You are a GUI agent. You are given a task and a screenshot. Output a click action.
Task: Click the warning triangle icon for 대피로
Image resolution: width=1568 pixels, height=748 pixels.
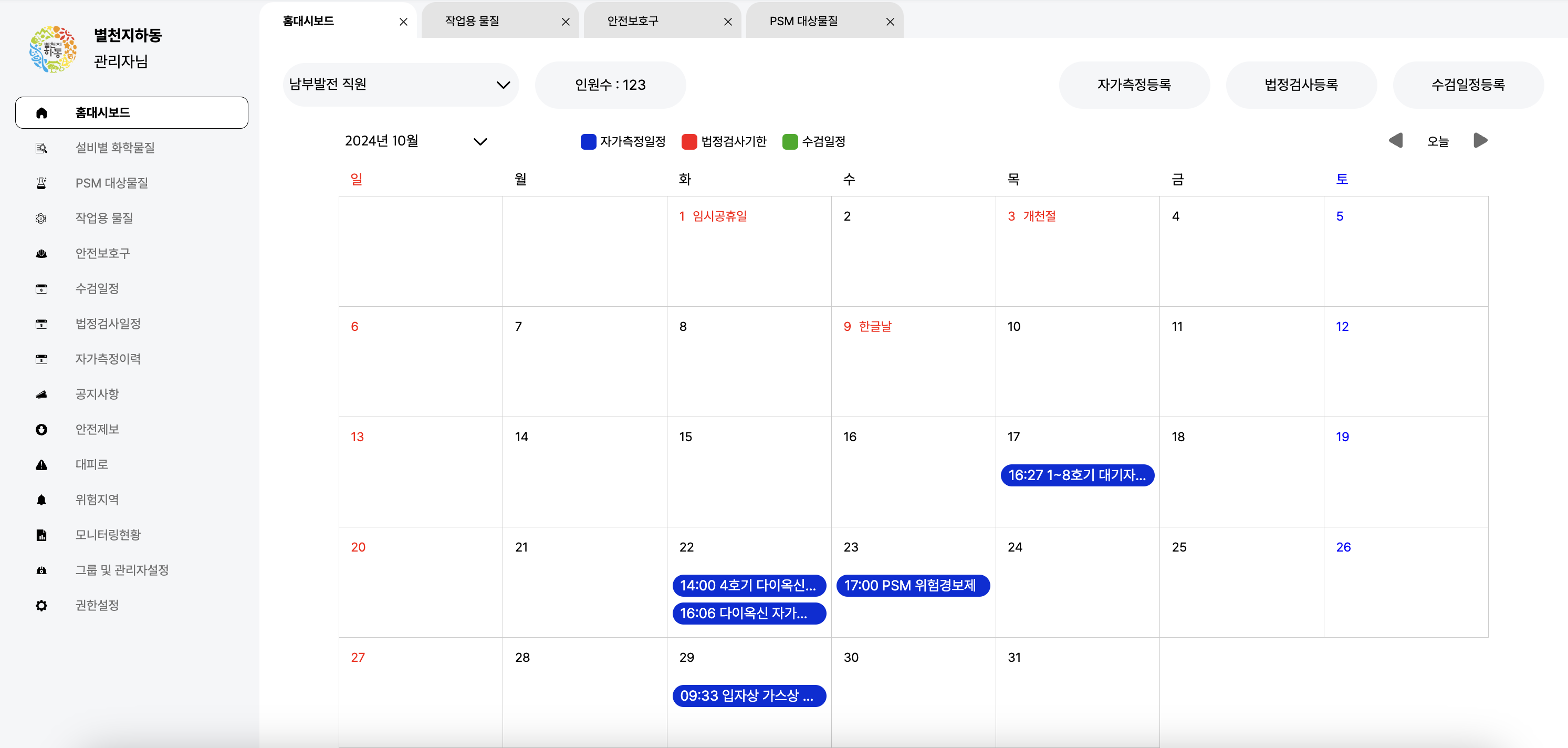click(41, 465)
